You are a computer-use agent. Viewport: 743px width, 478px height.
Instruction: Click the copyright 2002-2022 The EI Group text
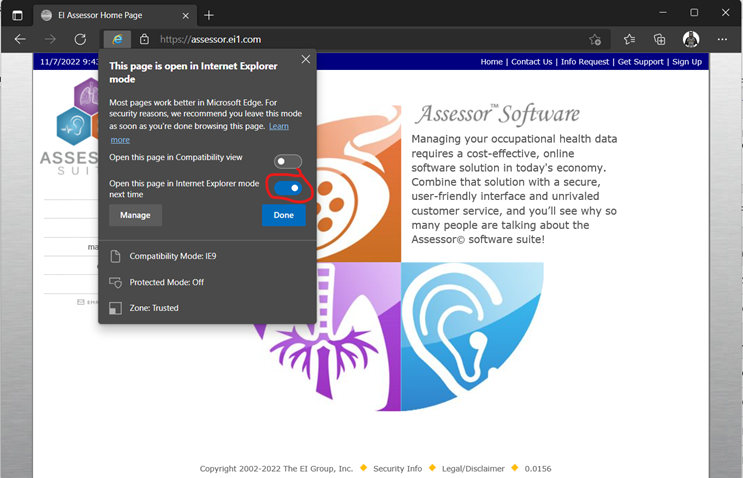[276, 469]
